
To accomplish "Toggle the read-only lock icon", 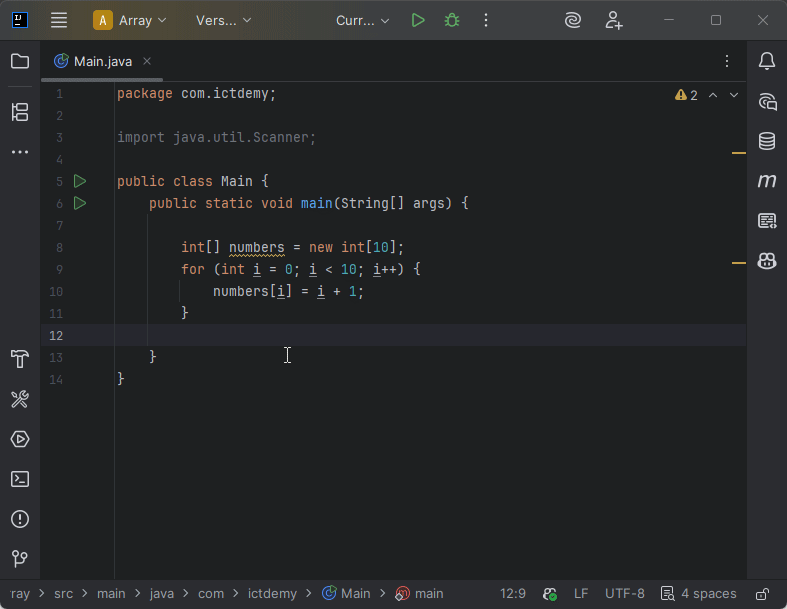I will click(x=762, y=594).
